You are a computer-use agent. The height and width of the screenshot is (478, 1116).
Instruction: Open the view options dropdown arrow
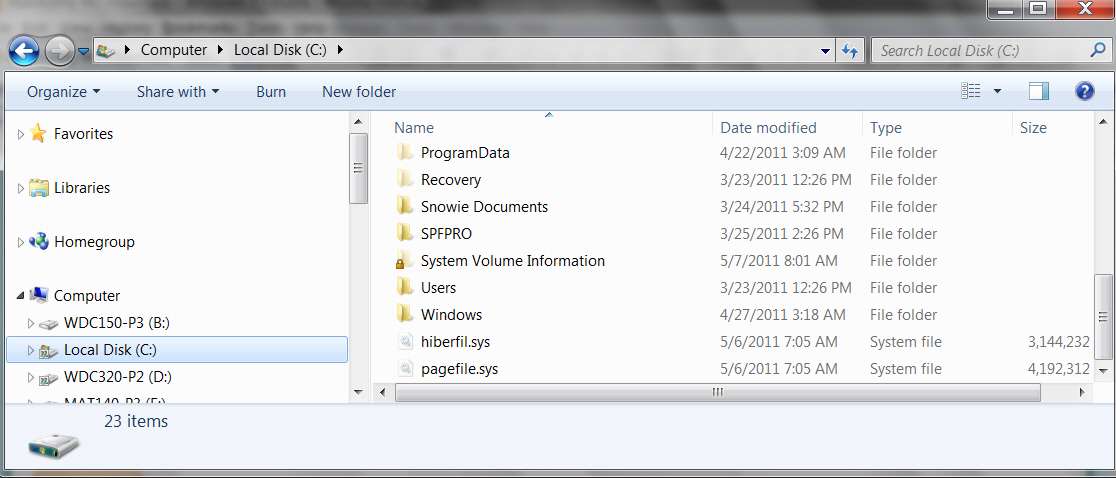tap(997, 91)
